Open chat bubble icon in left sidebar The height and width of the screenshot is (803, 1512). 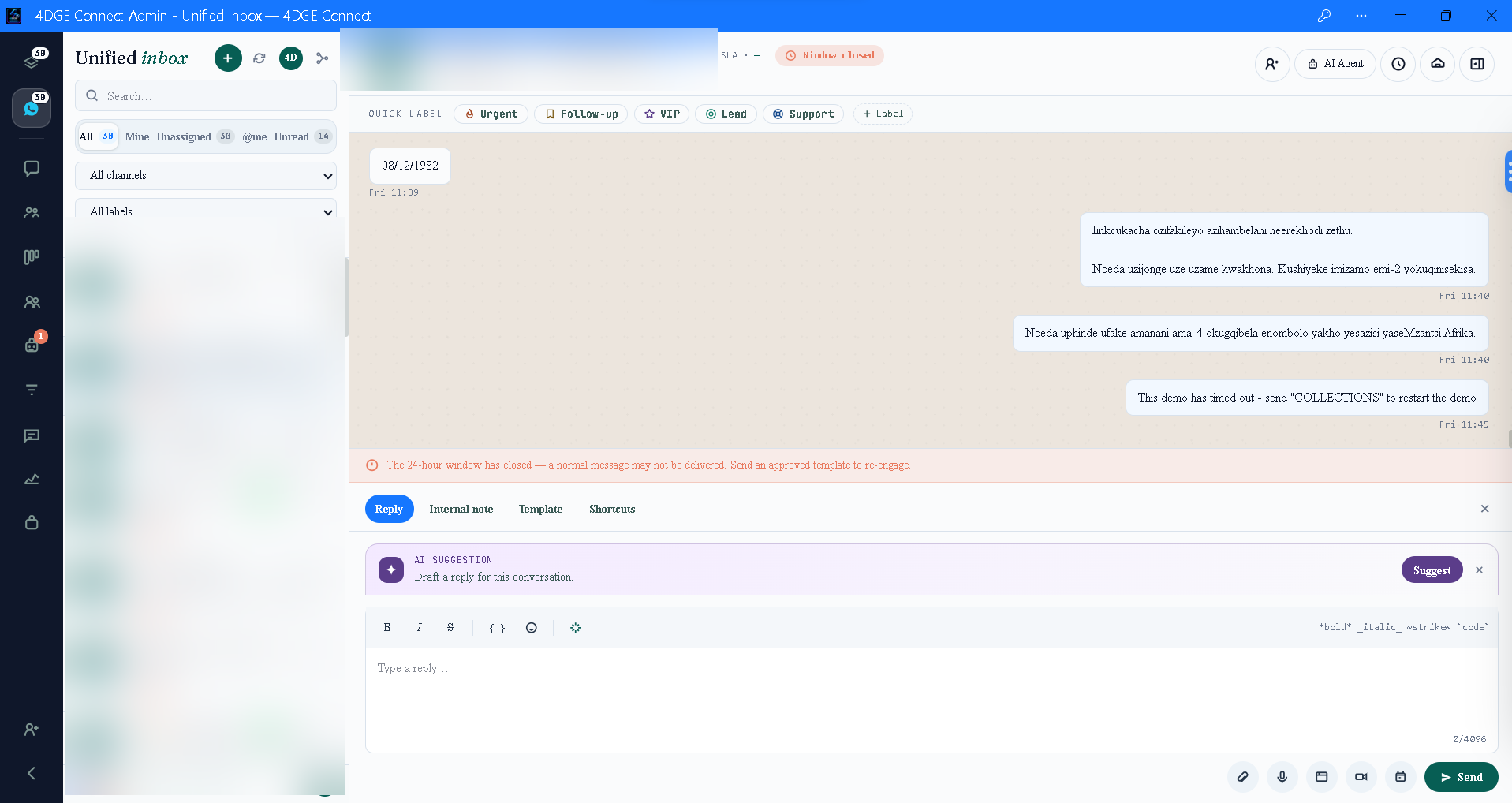32,168
